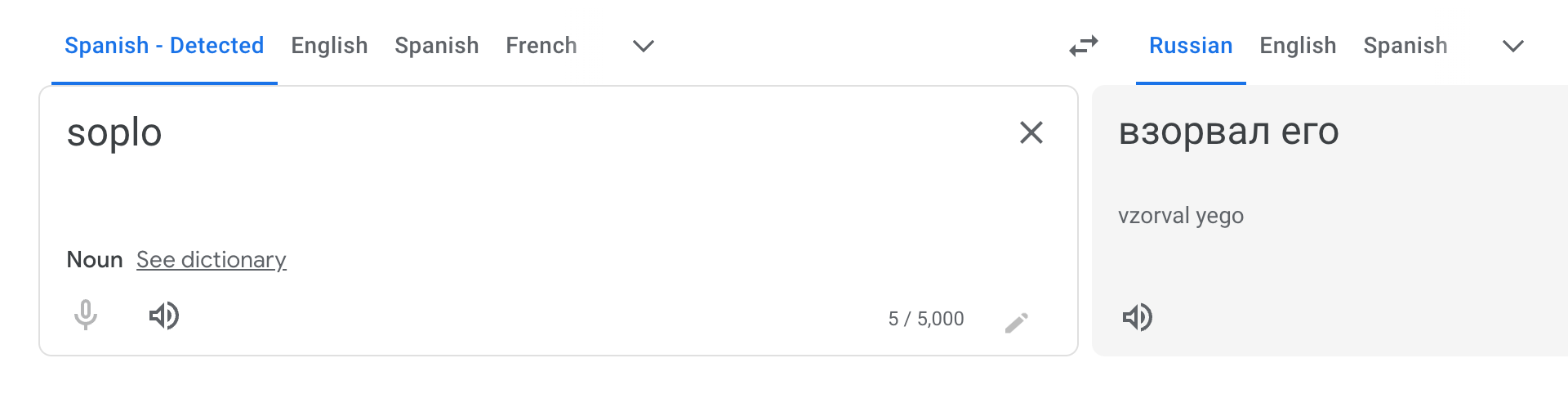Open the See dictionary link
The height and width of the screenshot is (394, 1568).
pyautogui.click(x=212, y=260)
